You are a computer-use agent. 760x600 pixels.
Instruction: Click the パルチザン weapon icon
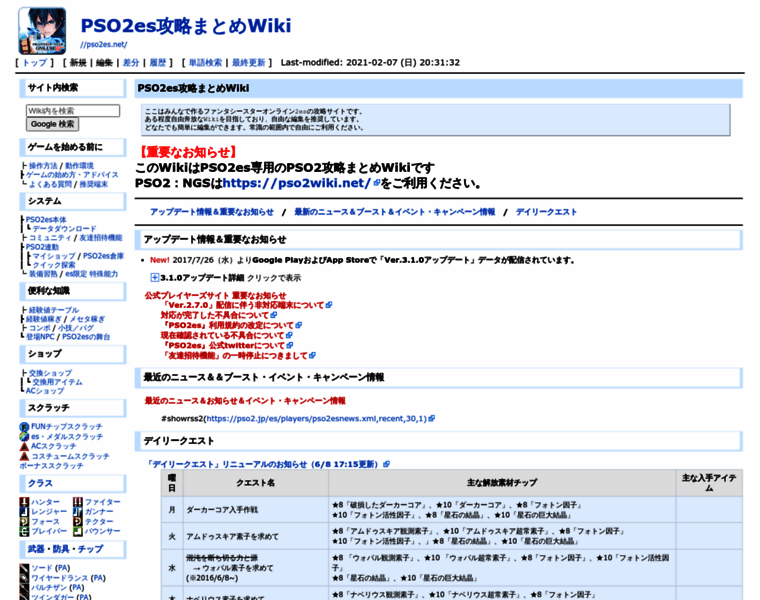[24, 588]
